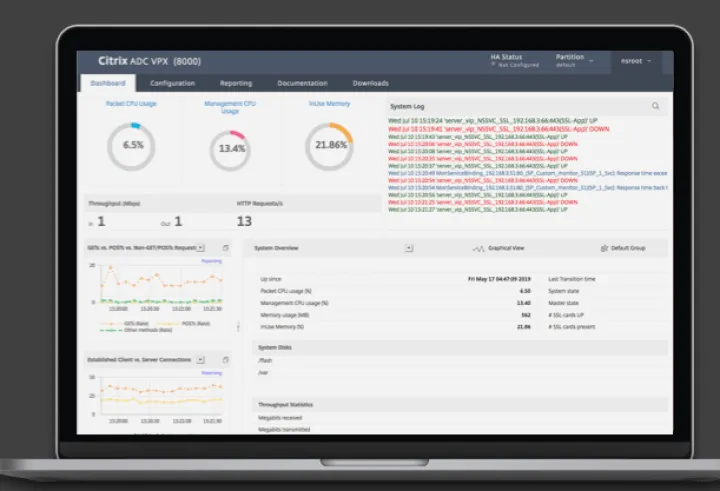Go to the Documentation tab
Screen dimensions: 720x491
pyautogui.click(x=302, y=83)
